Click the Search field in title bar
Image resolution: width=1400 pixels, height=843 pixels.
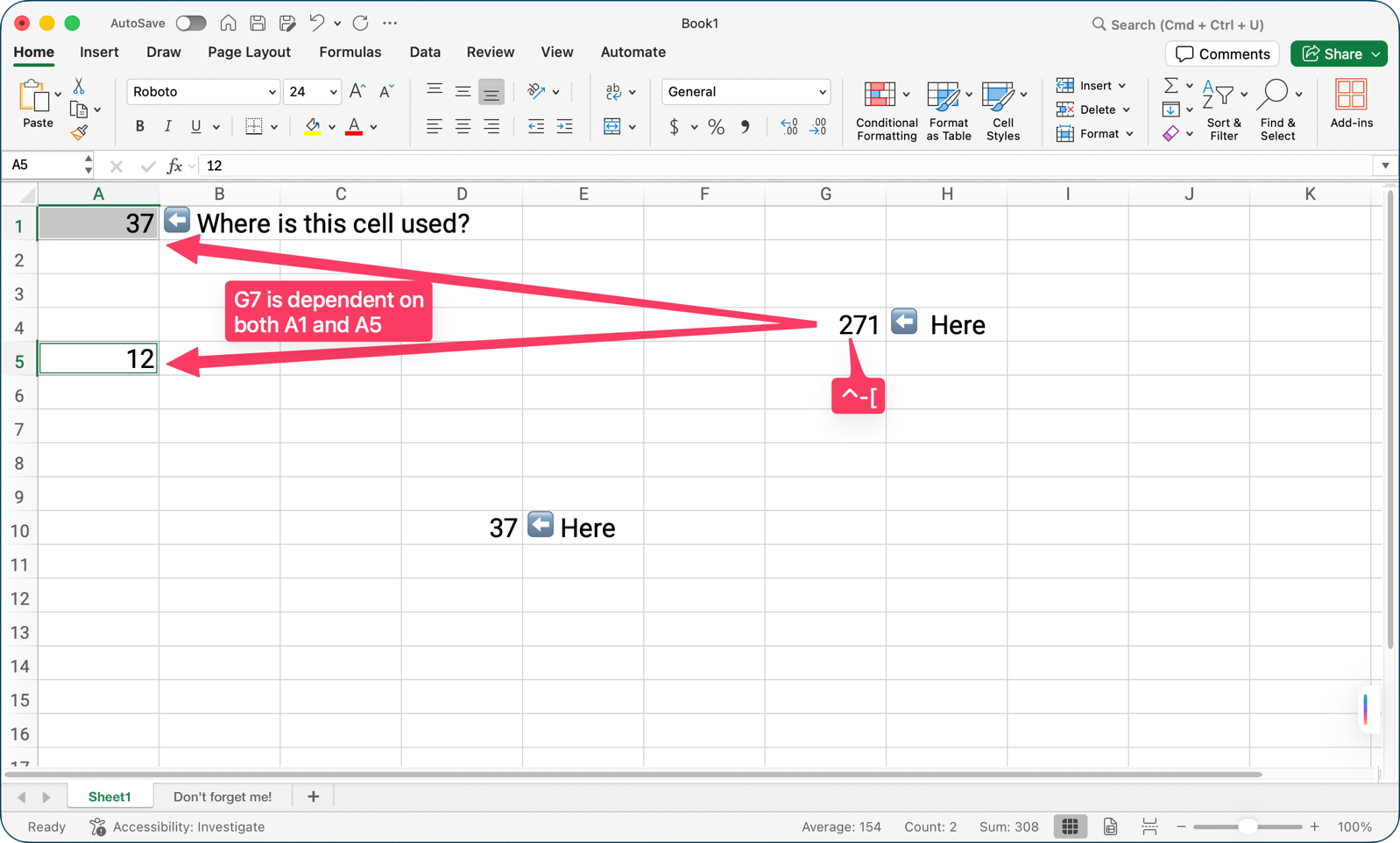(x=1177, y=25)
